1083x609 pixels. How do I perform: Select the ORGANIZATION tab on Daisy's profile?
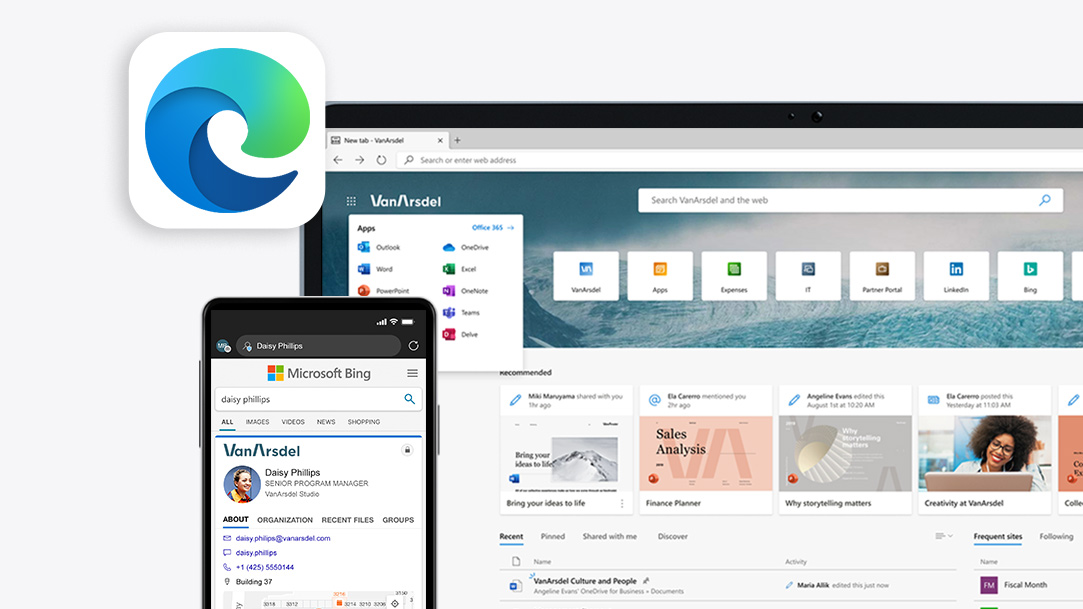[285, 520]
